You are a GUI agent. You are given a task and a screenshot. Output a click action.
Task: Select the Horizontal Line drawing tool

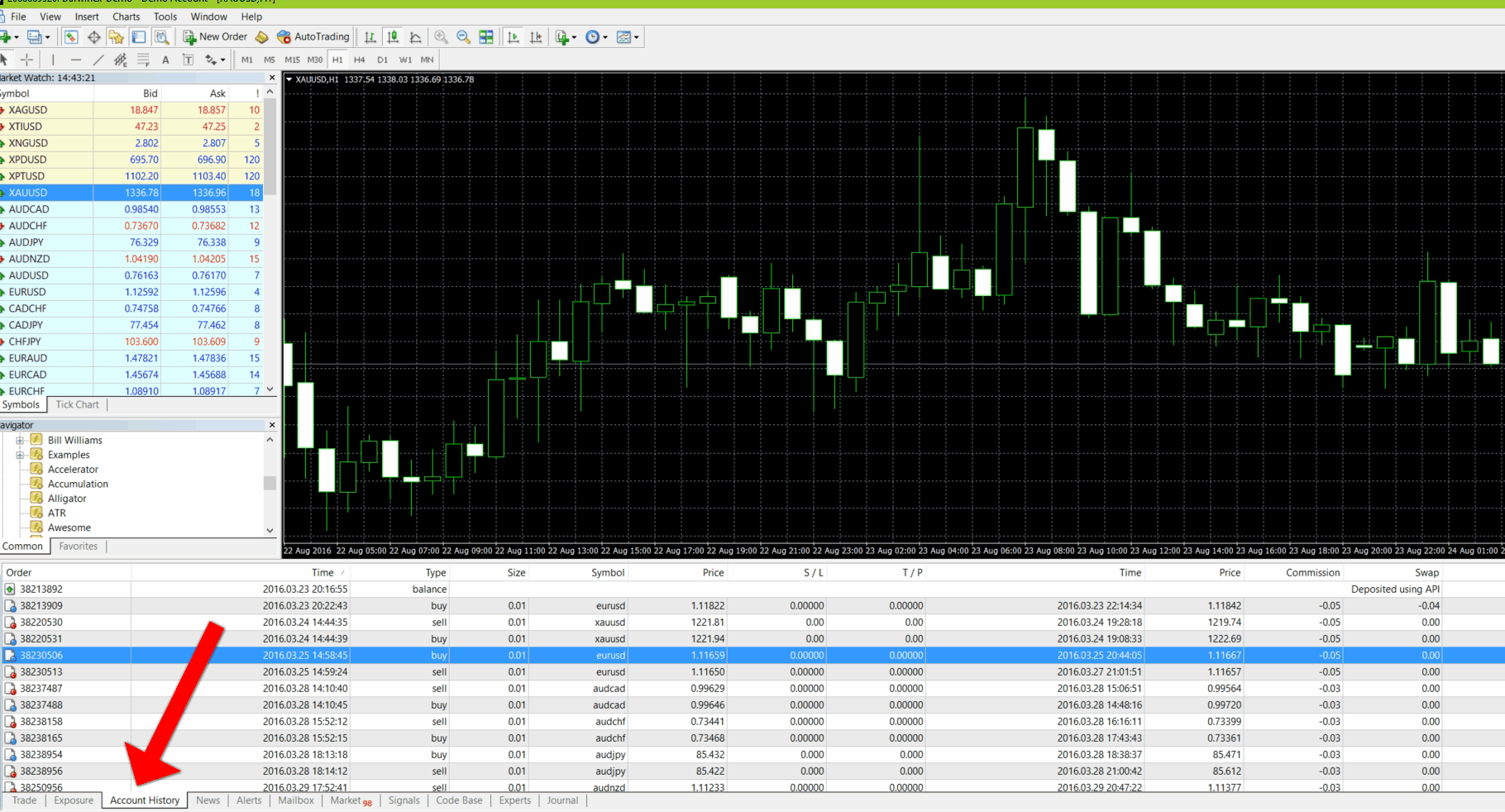coord(76,60)
